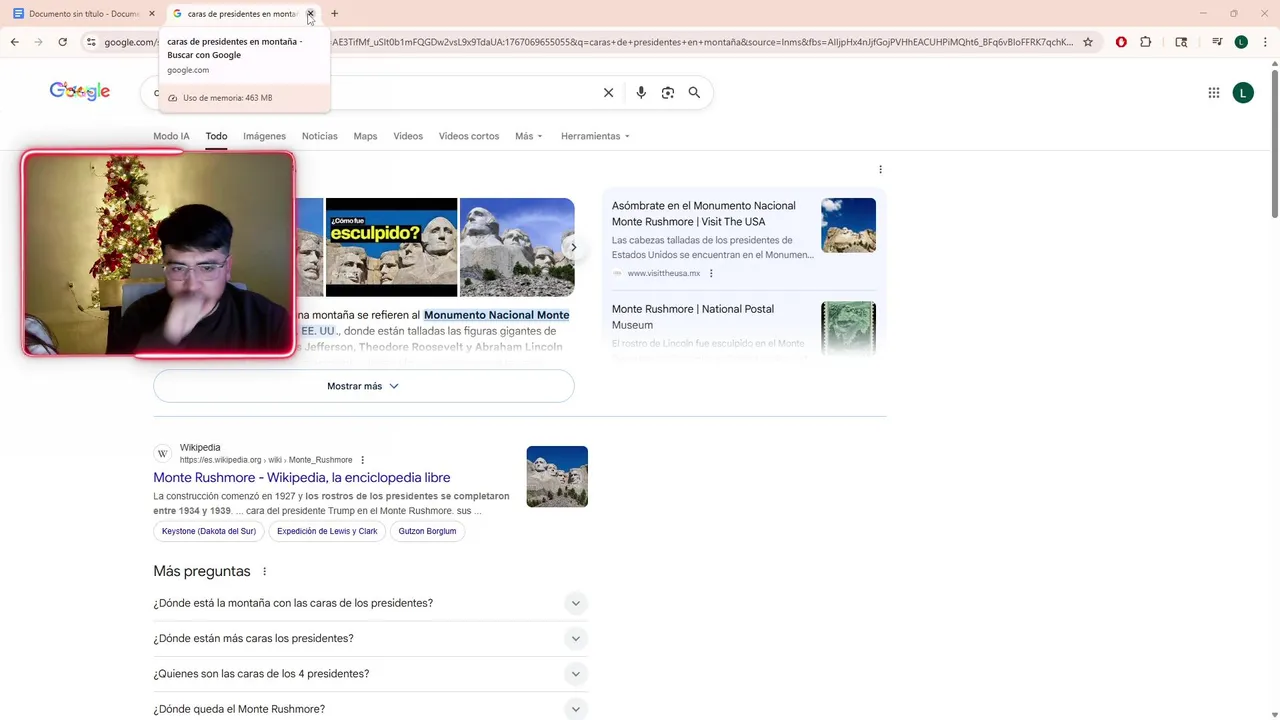Screen dimensions: 1280x720
Task: Open 'Monte Rushmore | National Postal Museum' link
Action: (x=693, y=317)
